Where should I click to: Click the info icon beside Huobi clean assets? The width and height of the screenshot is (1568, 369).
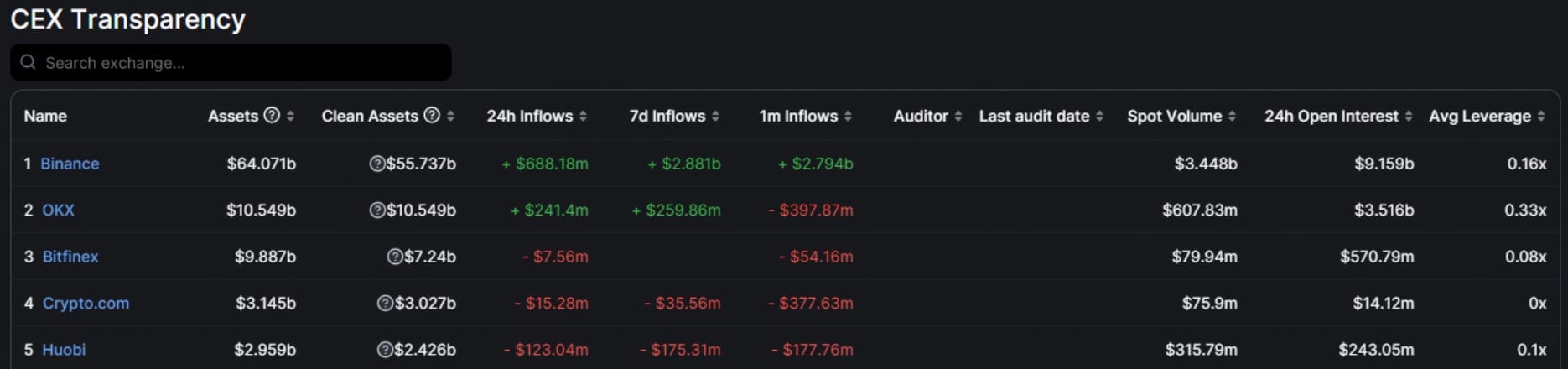click(385, 350)
